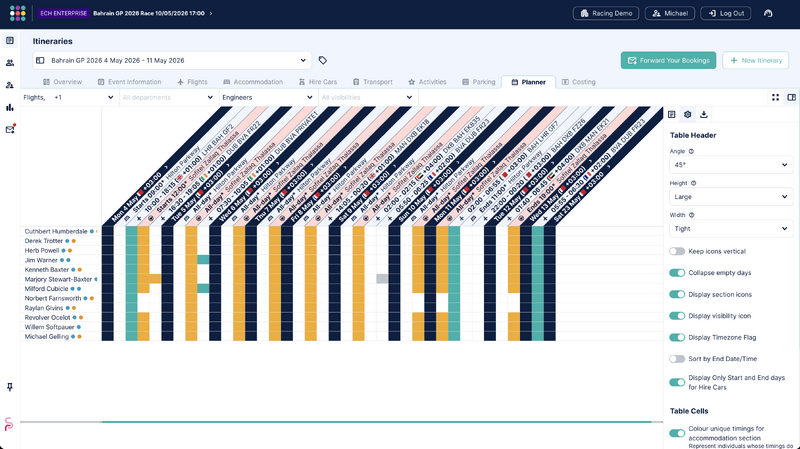This screenshot has height=449, width=800.
Task: Open the gear settings icon in planner panel
Action: [688, 114]
